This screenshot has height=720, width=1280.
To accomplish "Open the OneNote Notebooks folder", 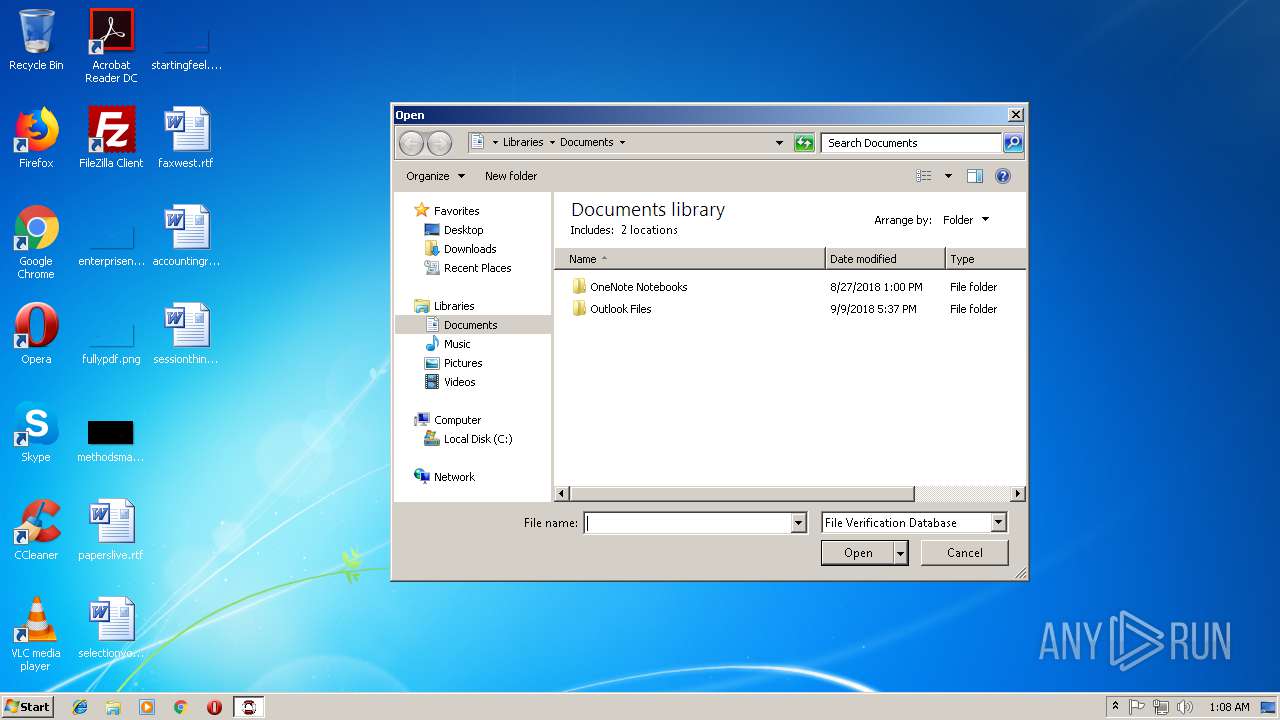I will (x=638, y=287).
